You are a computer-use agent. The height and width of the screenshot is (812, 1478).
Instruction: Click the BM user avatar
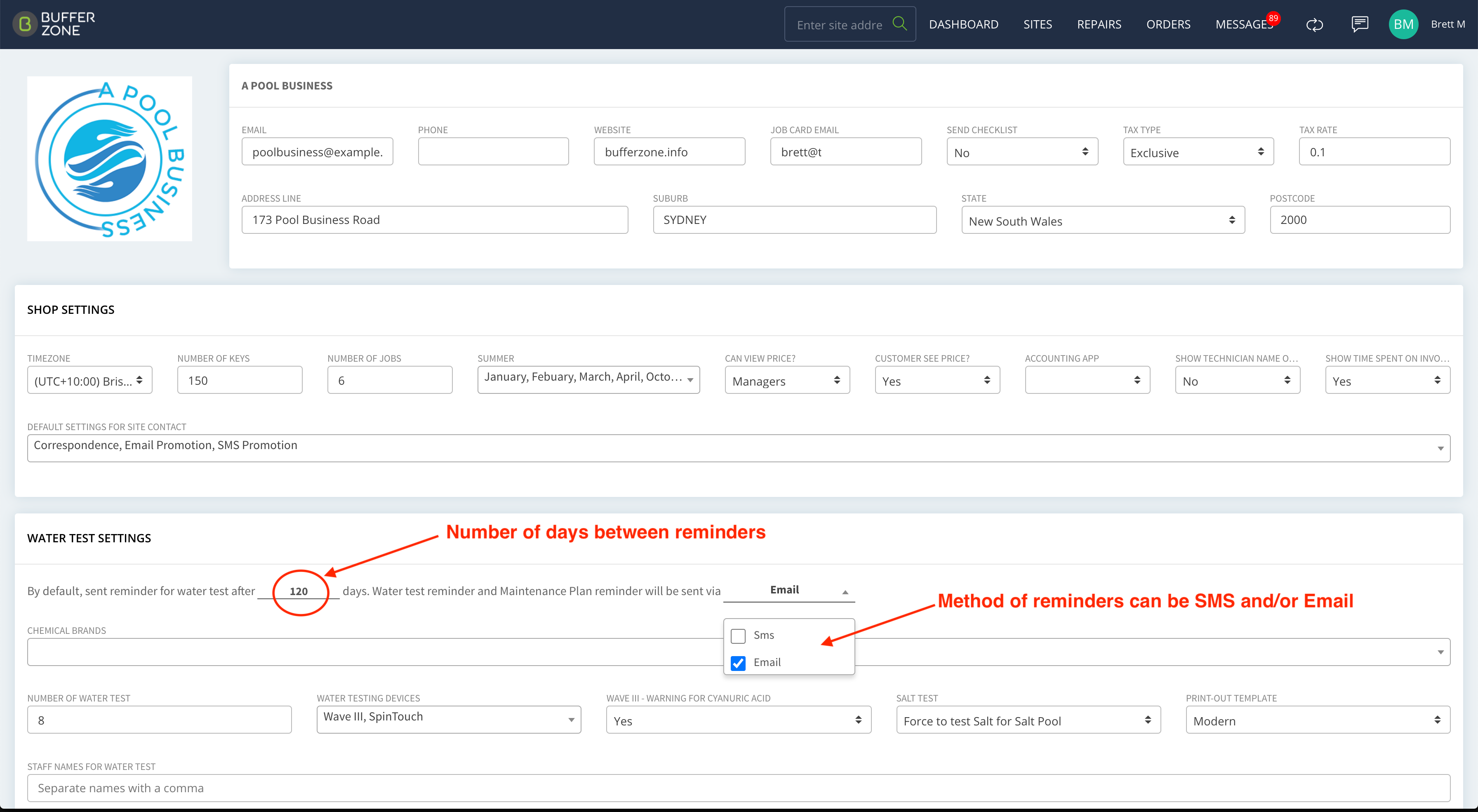[x=1403, y=24]
